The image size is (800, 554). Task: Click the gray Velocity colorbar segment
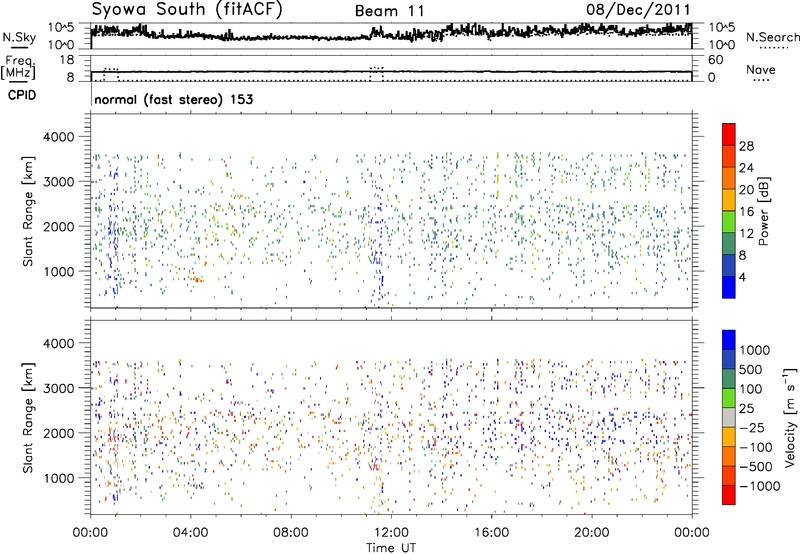(729, 417)
